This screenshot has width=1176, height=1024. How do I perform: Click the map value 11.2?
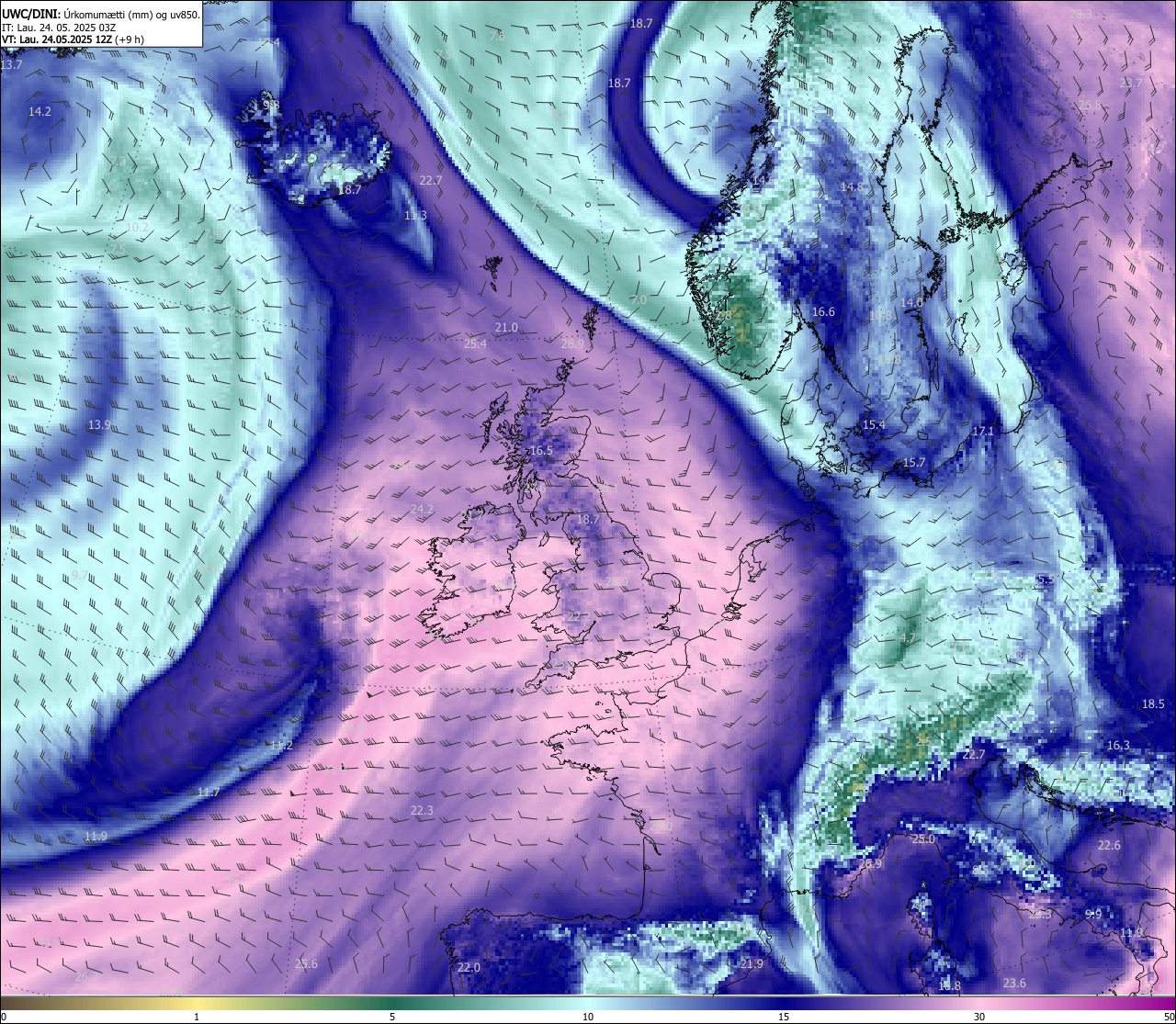click(x=280, y=745)
